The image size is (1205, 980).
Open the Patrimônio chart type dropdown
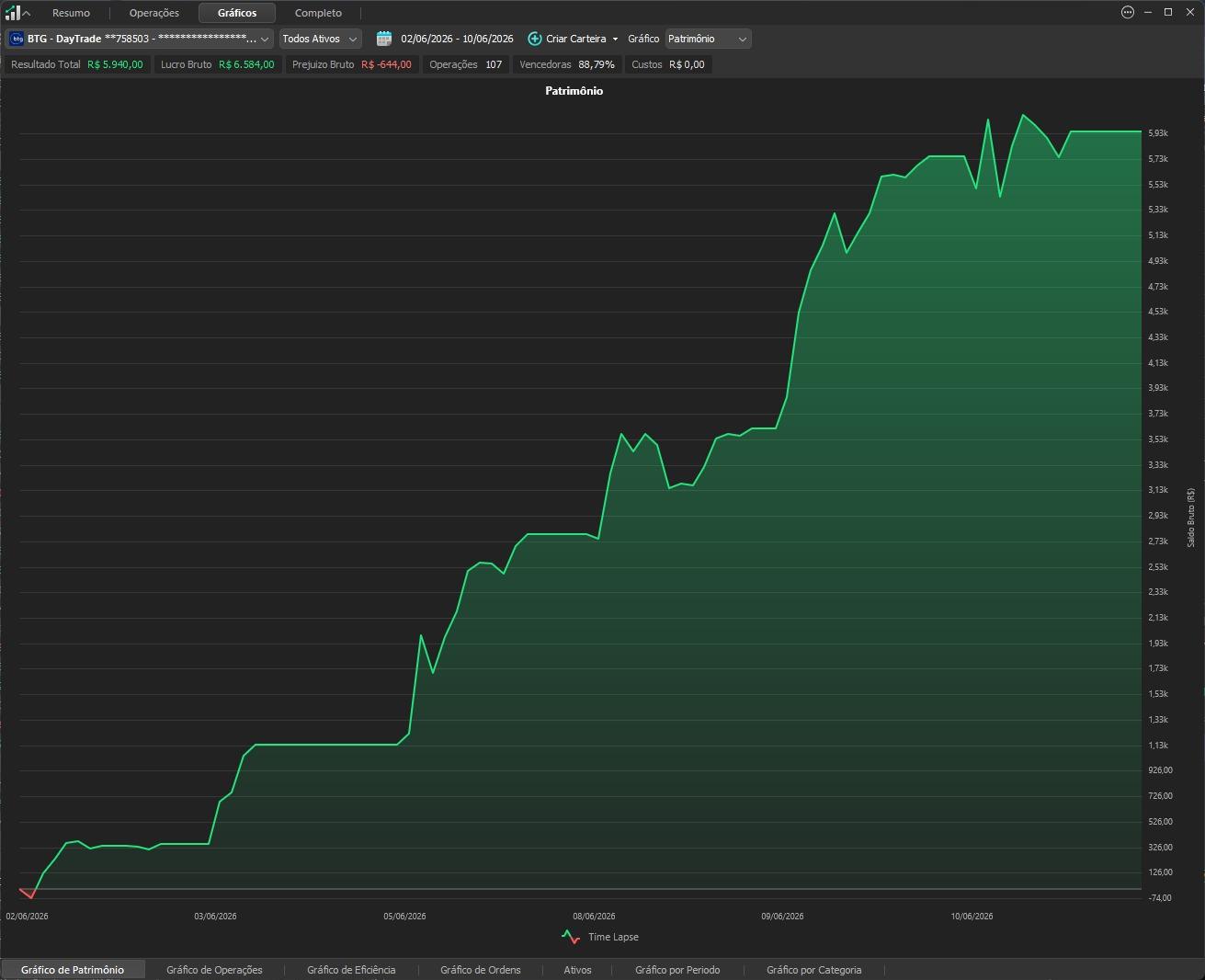pyautogui.click(x=708, y=39)
